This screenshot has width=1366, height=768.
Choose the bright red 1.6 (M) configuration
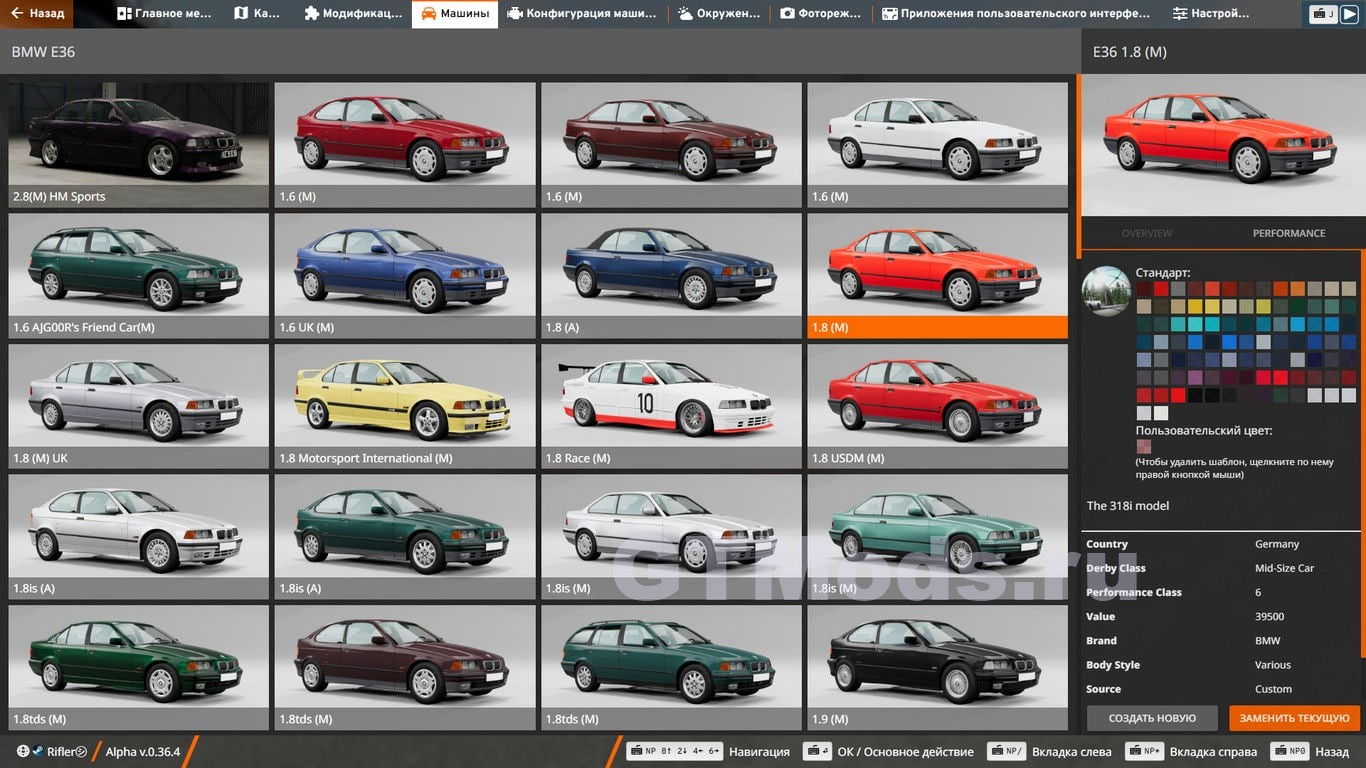click(405, 144)
